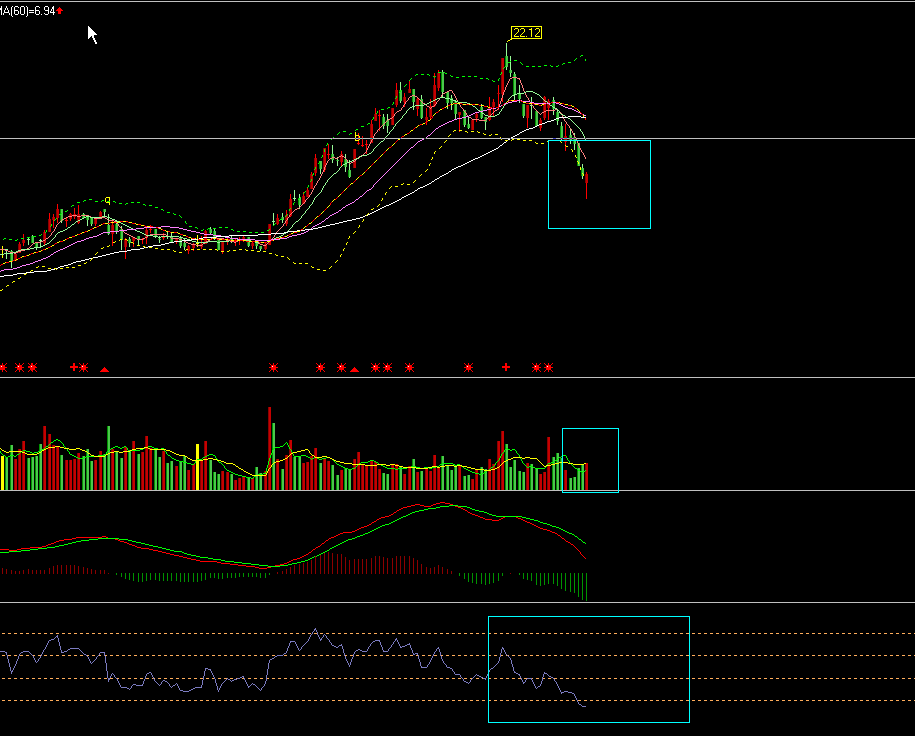Click the MA(60)=6.94 indicator label

pos(27,11)
